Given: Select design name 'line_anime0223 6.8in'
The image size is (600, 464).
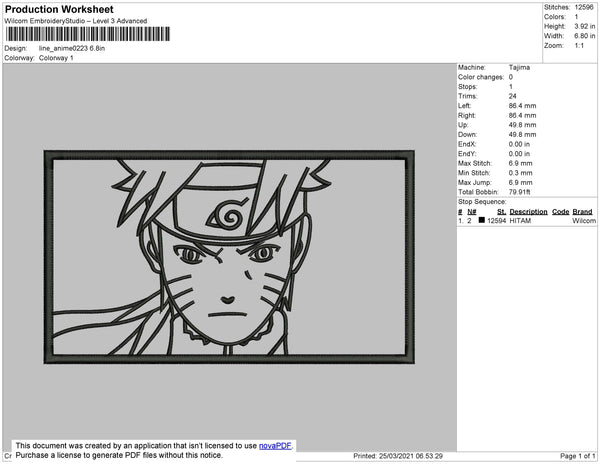Looking at the screenshot, I should pyautogui.click(x=72, y=49).
